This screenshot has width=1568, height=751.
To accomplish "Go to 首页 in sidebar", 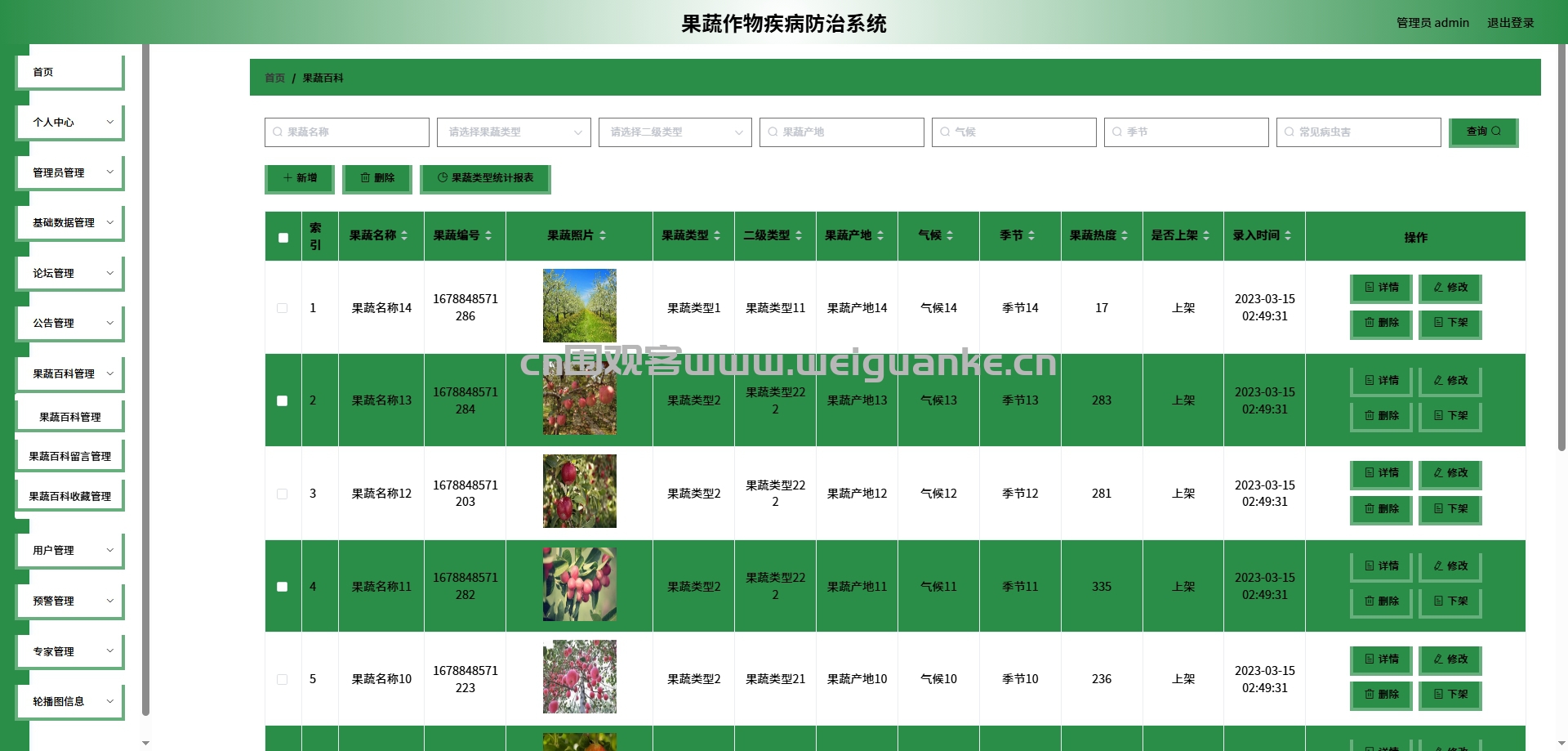I will (x=70, y=73).
